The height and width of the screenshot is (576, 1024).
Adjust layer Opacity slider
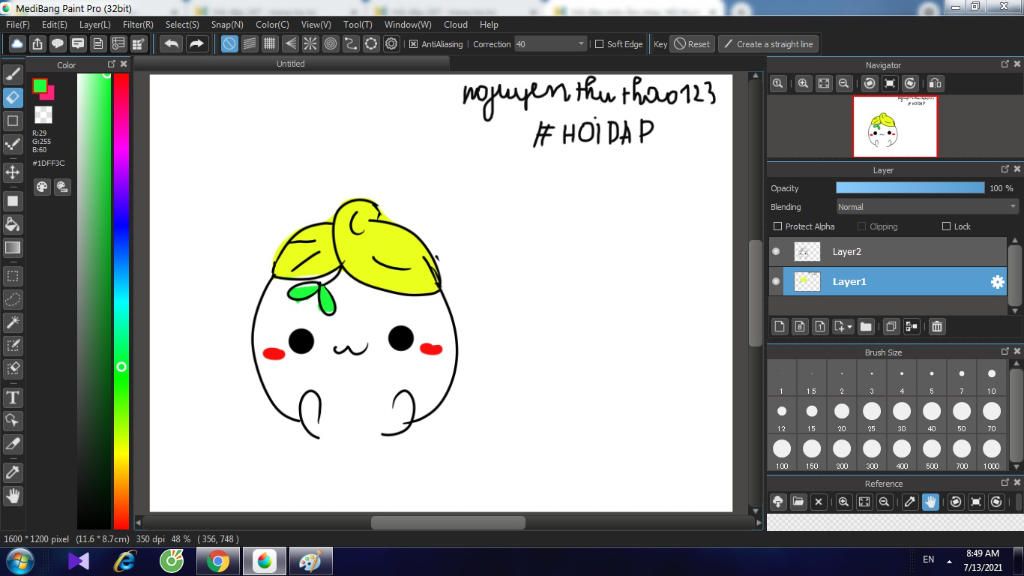tap(910, 188)
